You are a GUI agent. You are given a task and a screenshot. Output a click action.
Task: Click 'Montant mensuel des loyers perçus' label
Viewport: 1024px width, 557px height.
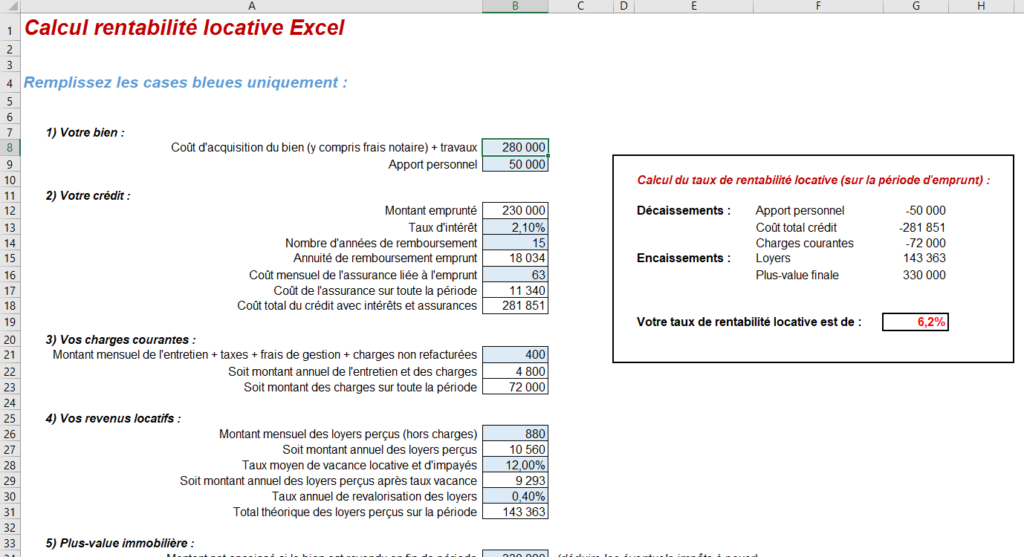click(x=348, y=434)
